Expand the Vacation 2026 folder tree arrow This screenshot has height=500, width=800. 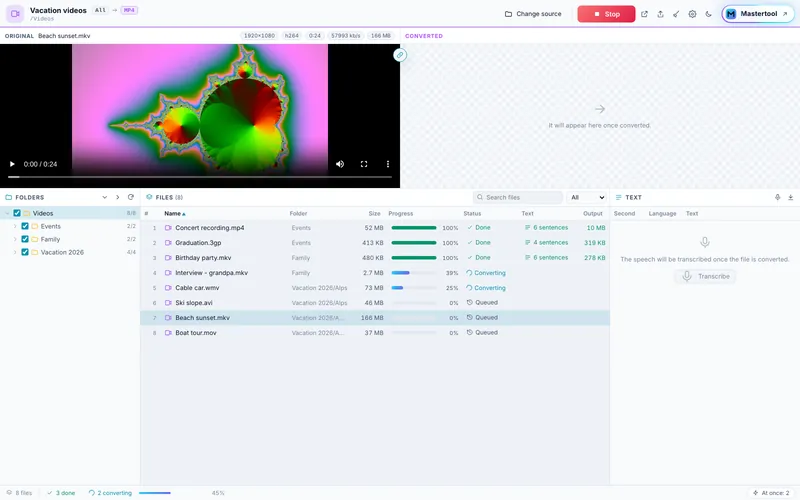click(15, 252)
